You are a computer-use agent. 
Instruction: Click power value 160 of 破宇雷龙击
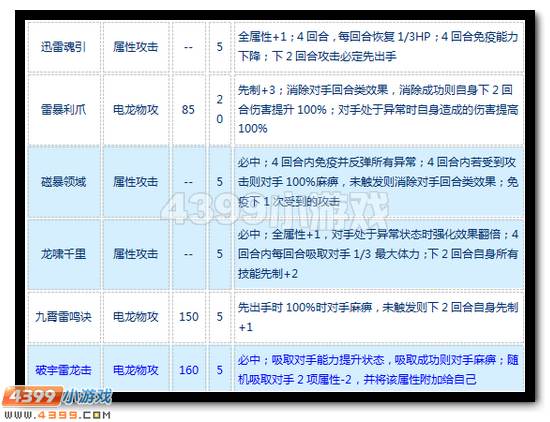pyautogui.click(x=189, y=370)
